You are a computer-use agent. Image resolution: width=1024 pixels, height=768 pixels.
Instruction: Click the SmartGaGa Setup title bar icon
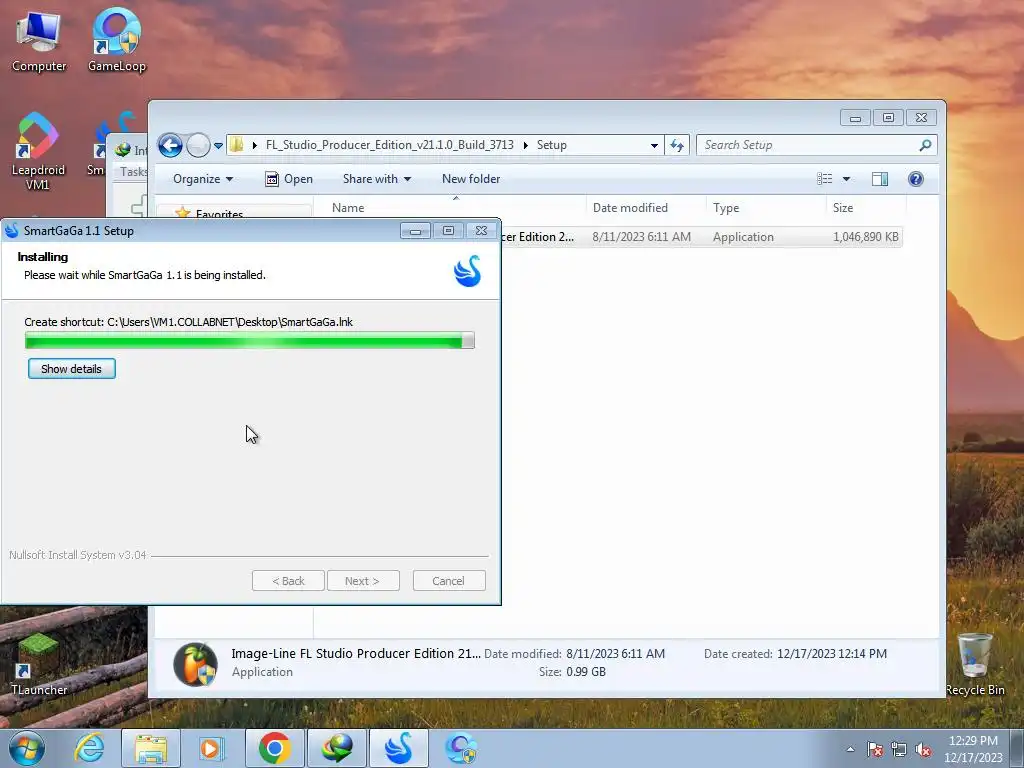tap(12, 231)
